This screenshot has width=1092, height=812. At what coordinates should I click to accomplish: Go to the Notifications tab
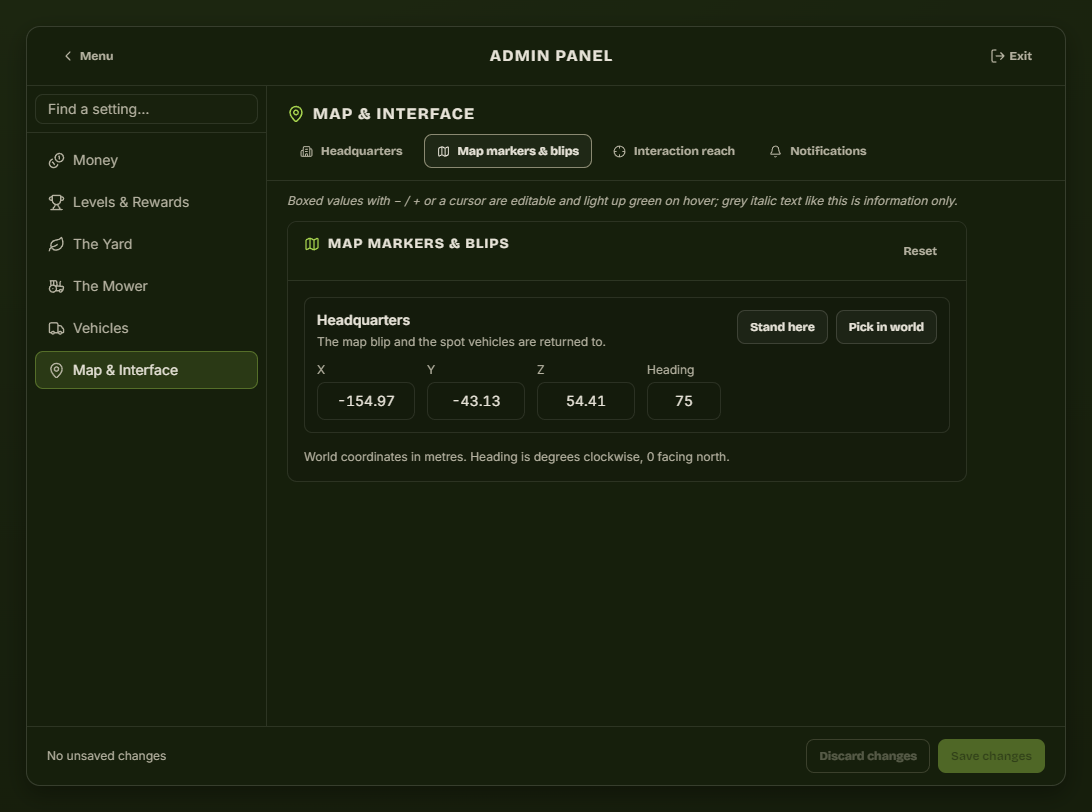818,151
